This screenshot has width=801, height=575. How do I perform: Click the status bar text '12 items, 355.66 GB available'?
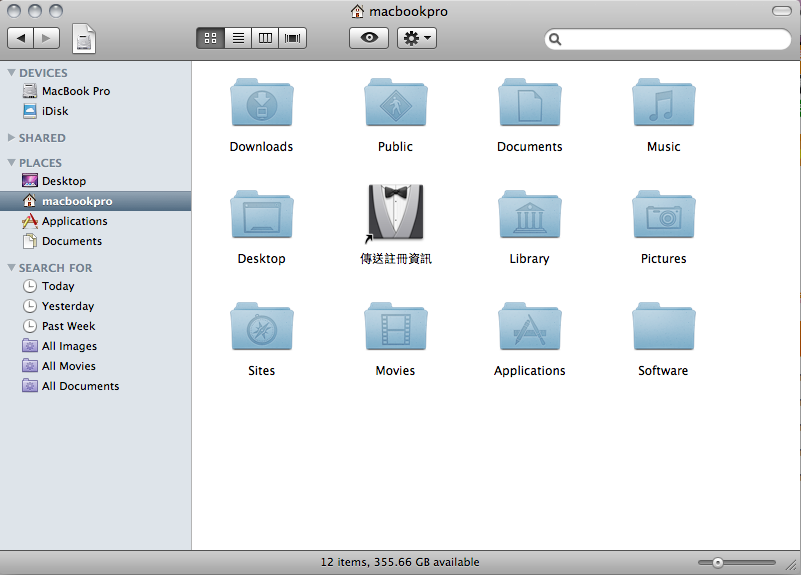pos(400,562)
